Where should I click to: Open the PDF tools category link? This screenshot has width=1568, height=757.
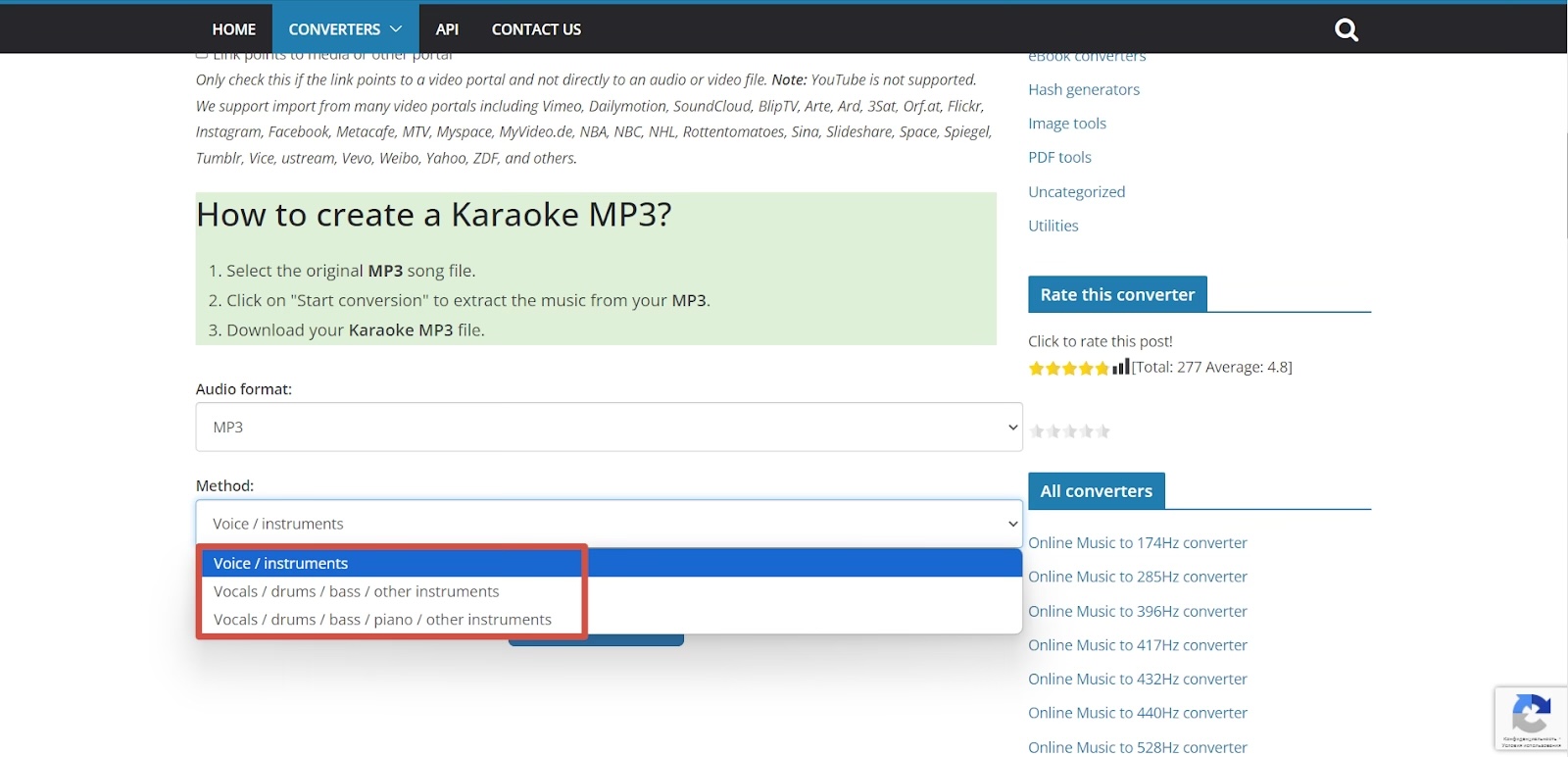[1059, 158]
